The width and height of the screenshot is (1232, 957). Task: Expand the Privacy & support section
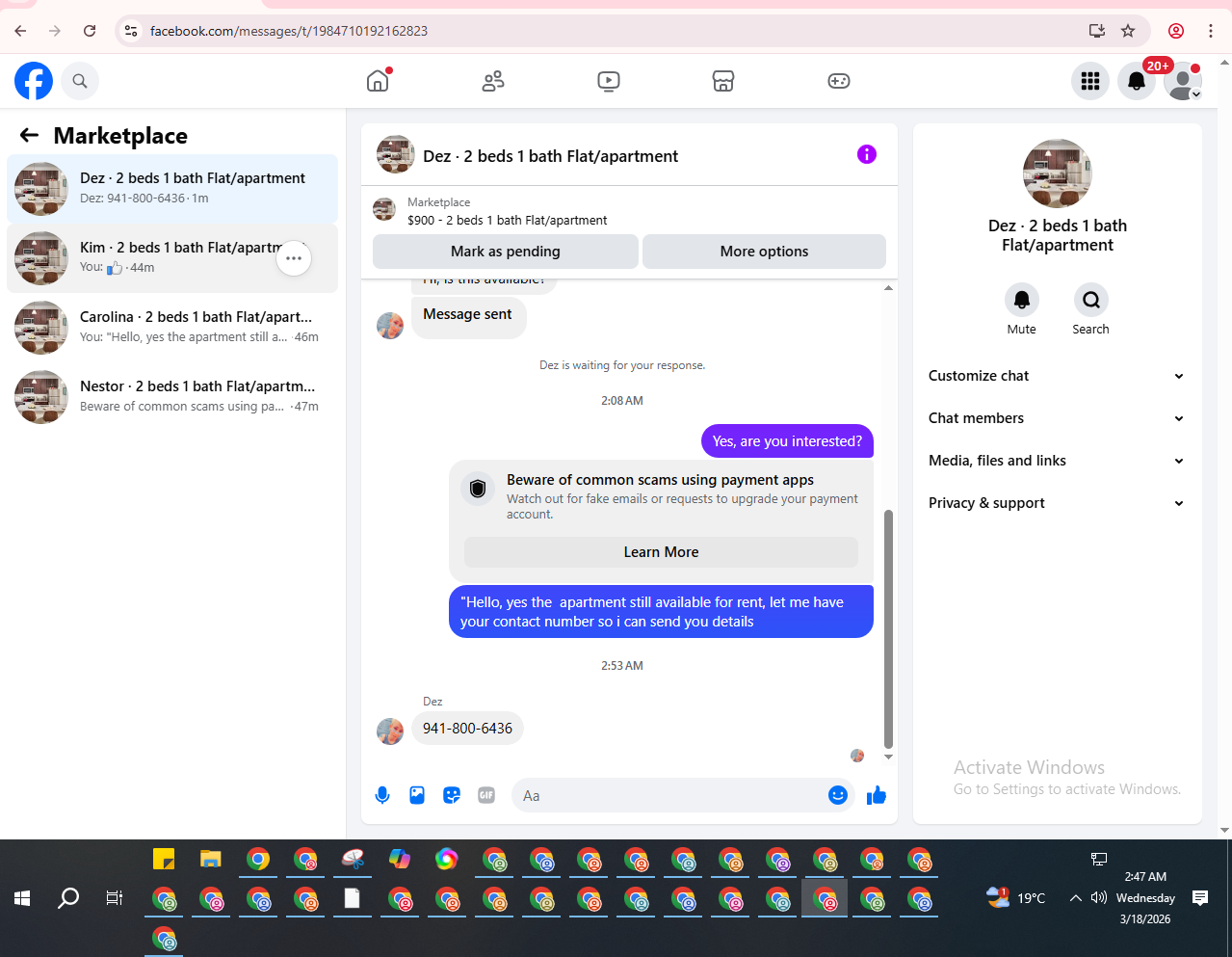1057,503
